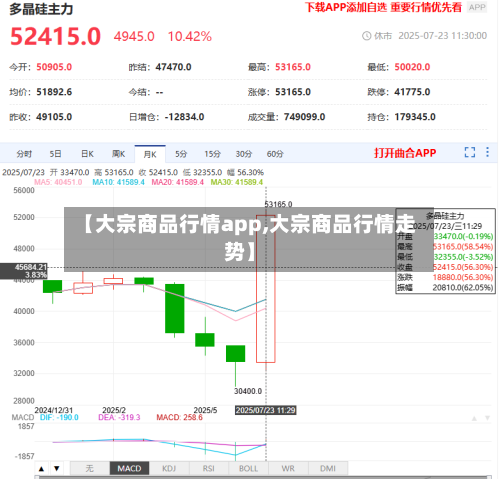Click the 跌停 value 41775.0
This screenshot has width=500, height=479.
412,92
